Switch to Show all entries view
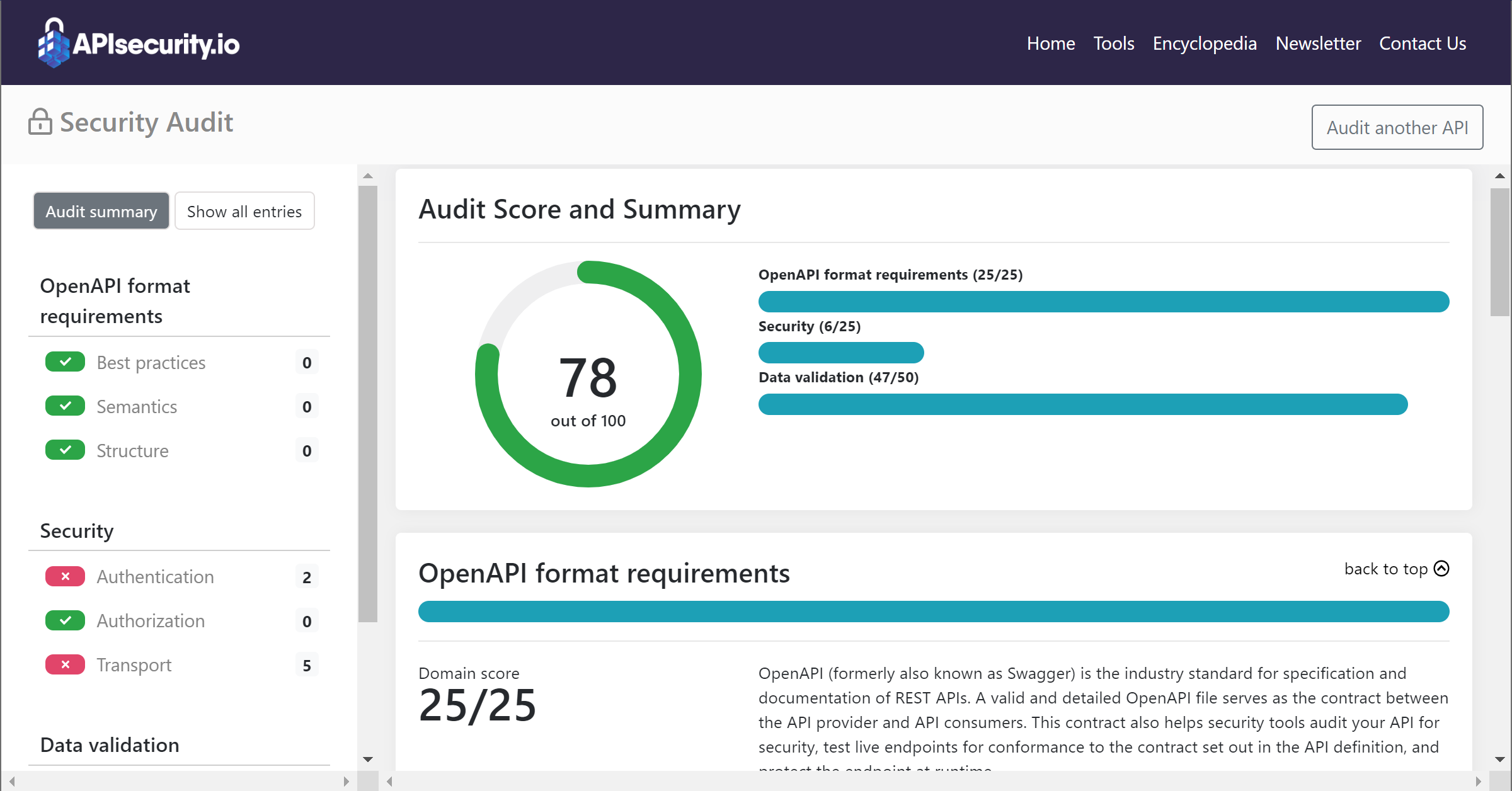The image size is (1512, 791). pyautogui.click(x=244, y=211)
